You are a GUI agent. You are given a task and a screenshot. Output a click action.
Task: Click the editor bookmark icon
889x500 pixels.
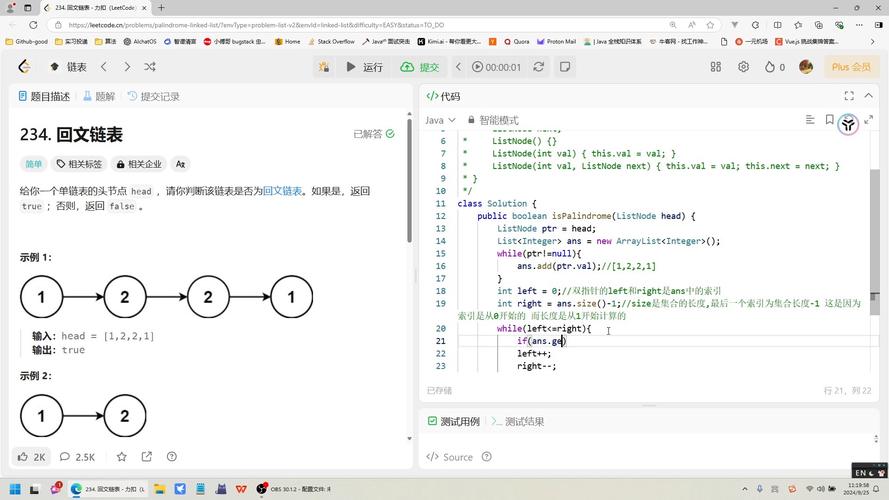[829, 120]
